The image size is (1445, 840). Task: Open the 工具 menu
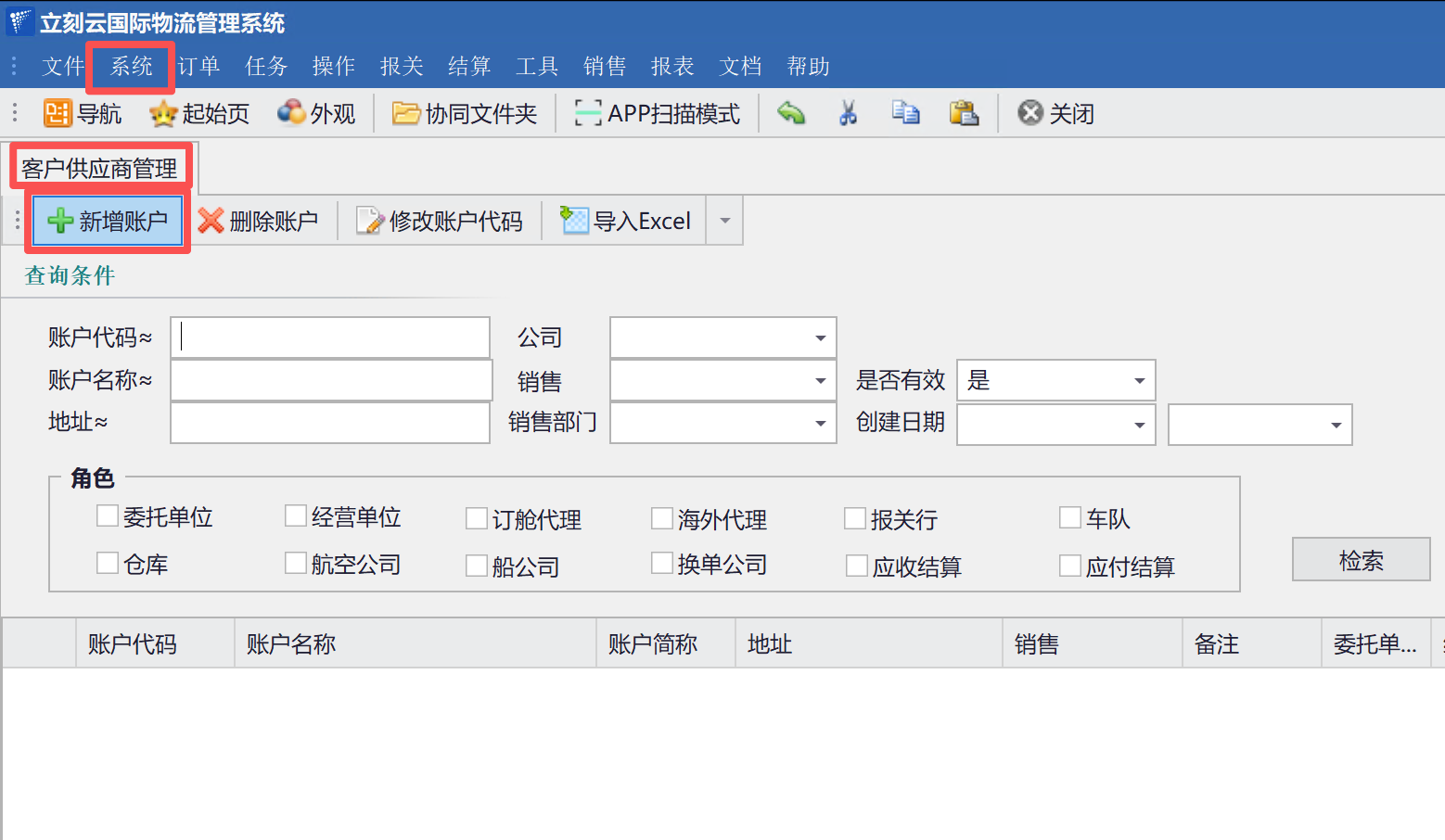pyautogui.click(x=537, y=66)
